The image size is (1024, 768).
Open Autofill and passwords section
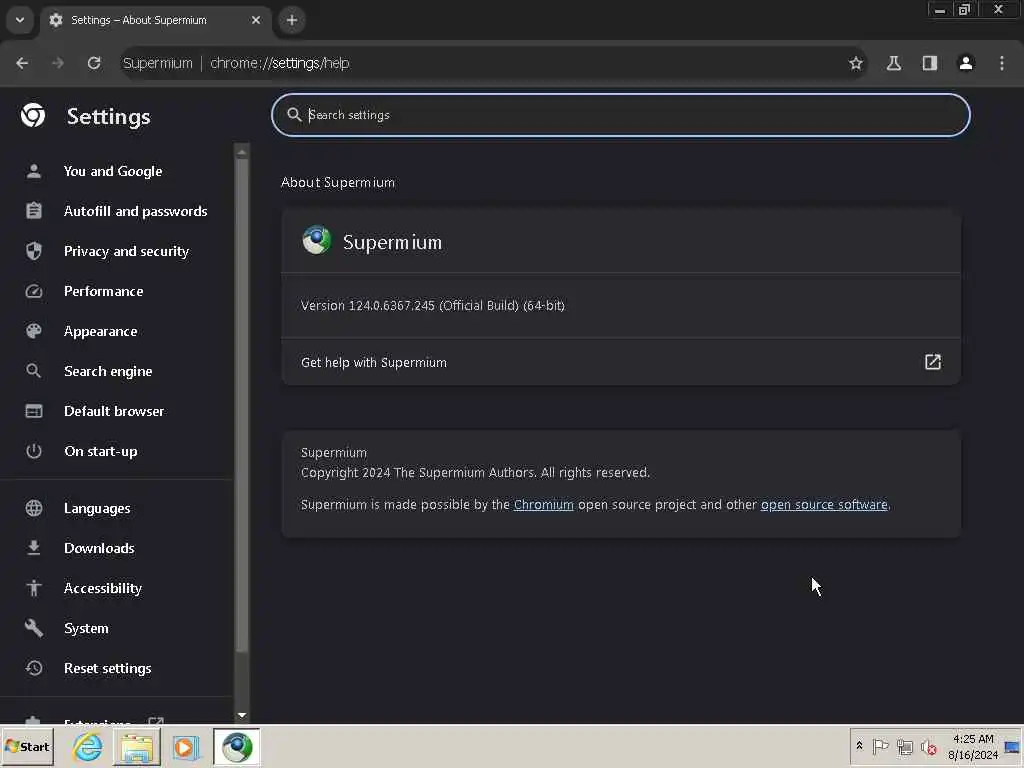point(135,211)
